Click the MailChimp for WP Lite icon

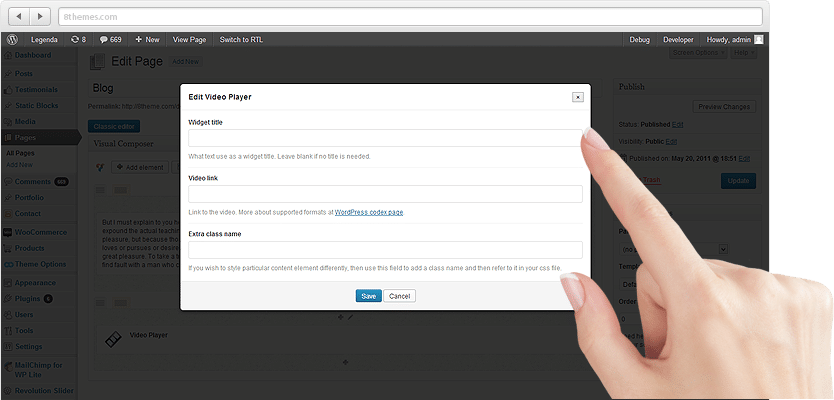pos(7,366)
